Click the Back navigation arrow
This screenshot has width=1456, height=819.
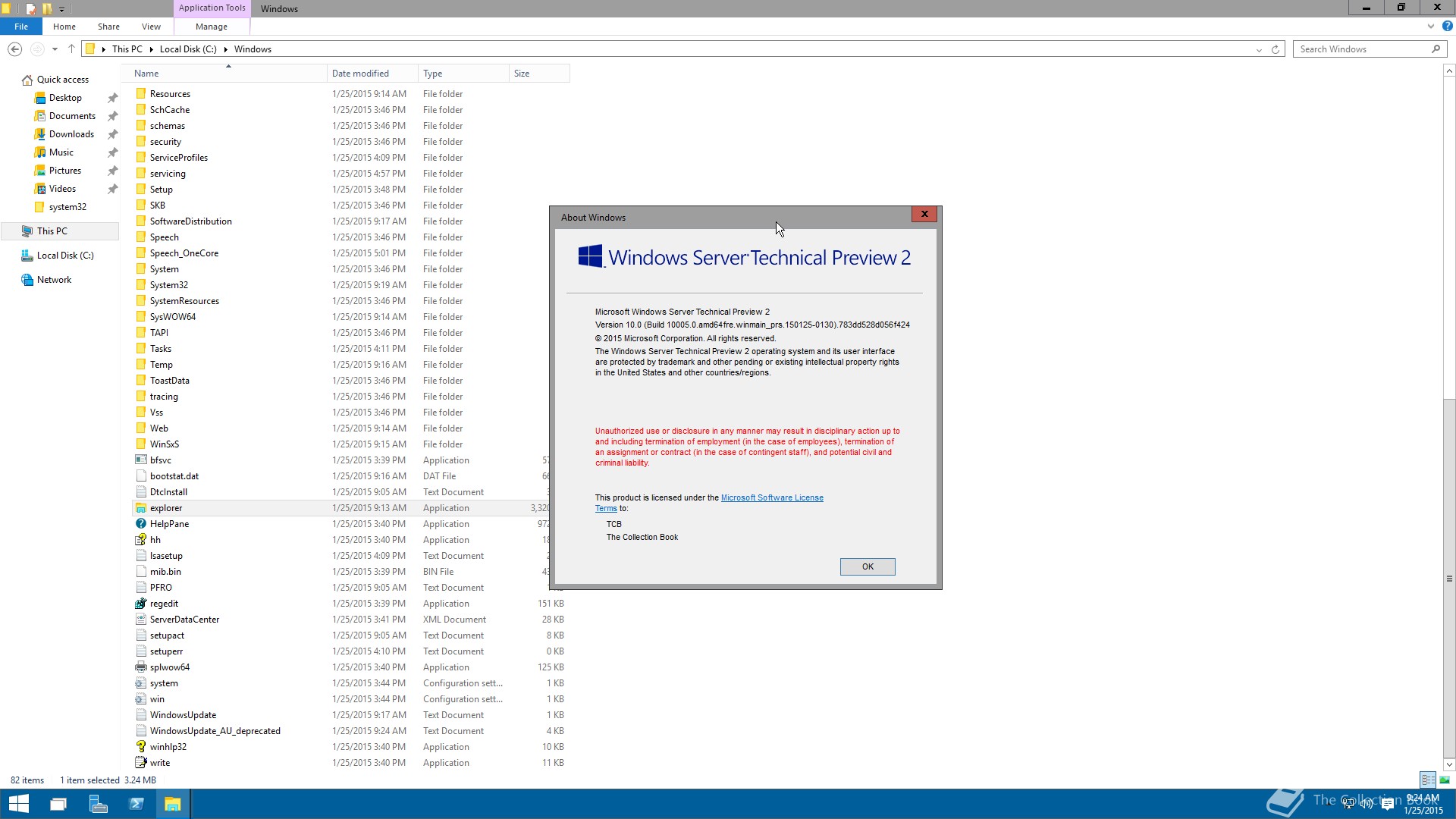point(14,49)
